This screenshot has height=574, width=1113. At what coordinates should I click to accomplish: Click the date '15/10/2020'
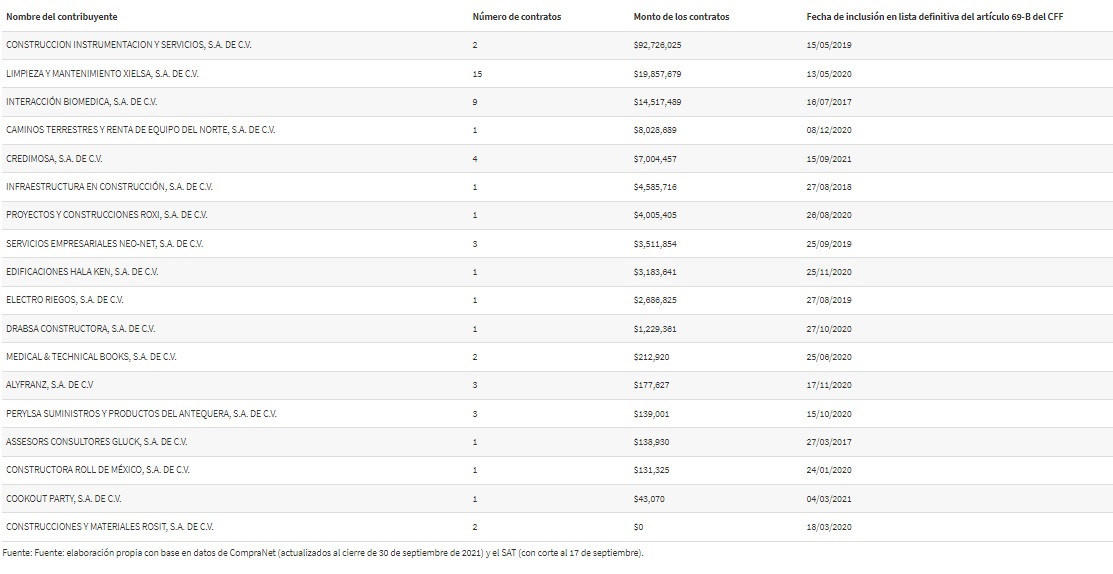tap(829, 414)
